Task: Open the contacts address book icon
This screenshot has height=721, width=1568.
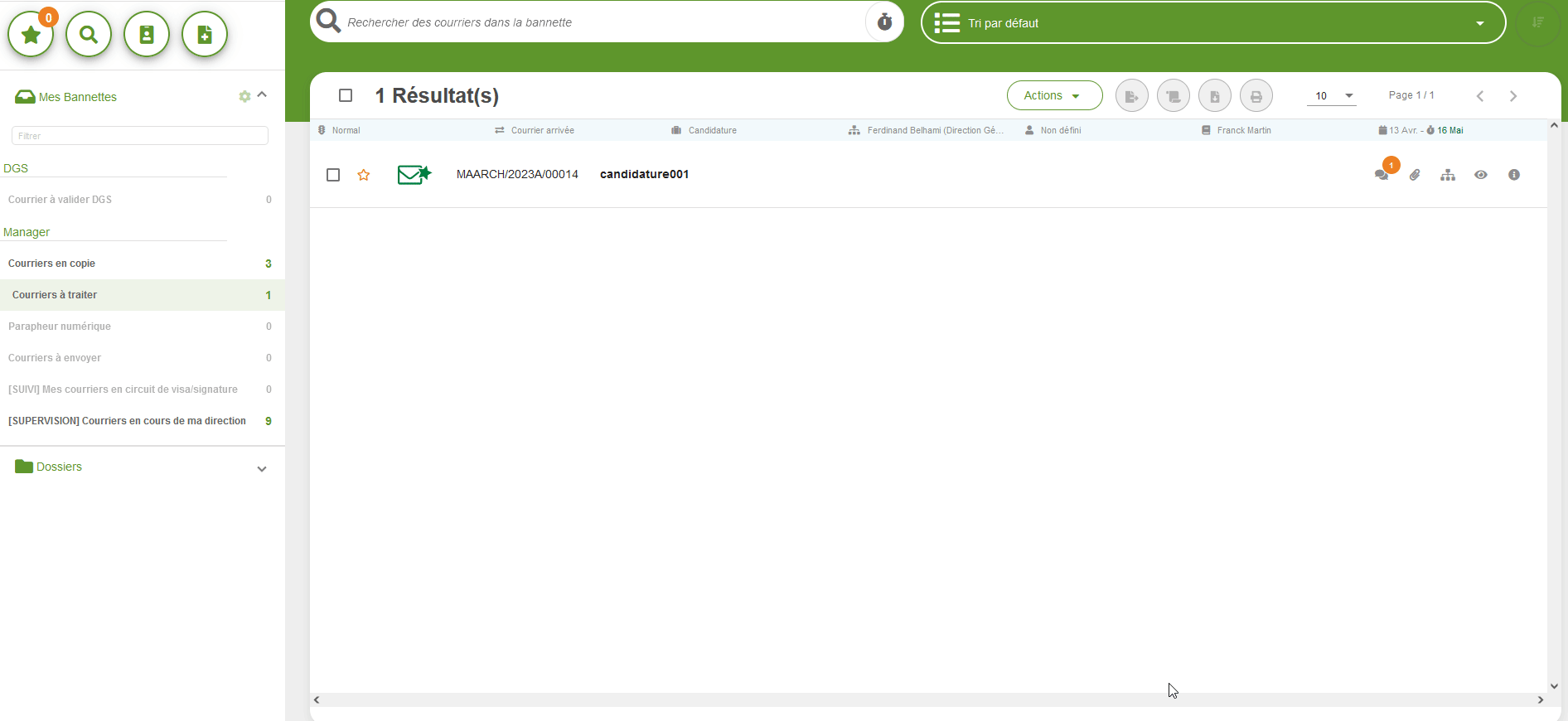Action: click(x=147, y=35)
